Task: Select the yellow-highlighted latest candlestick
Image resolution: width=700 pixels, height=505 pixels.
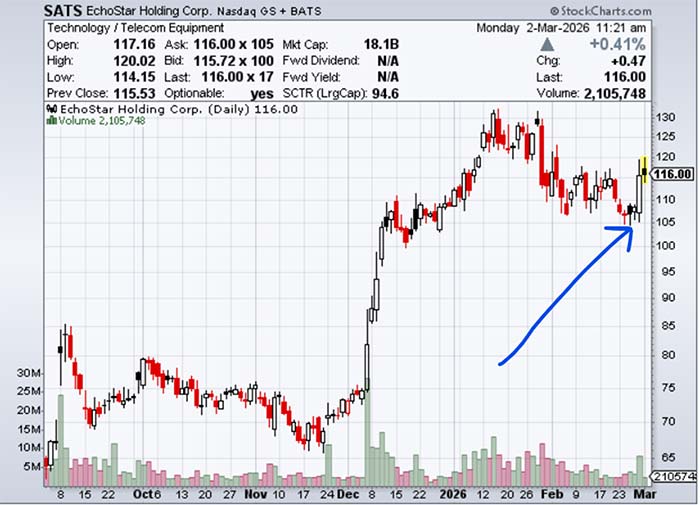Action: pos(645,169)
